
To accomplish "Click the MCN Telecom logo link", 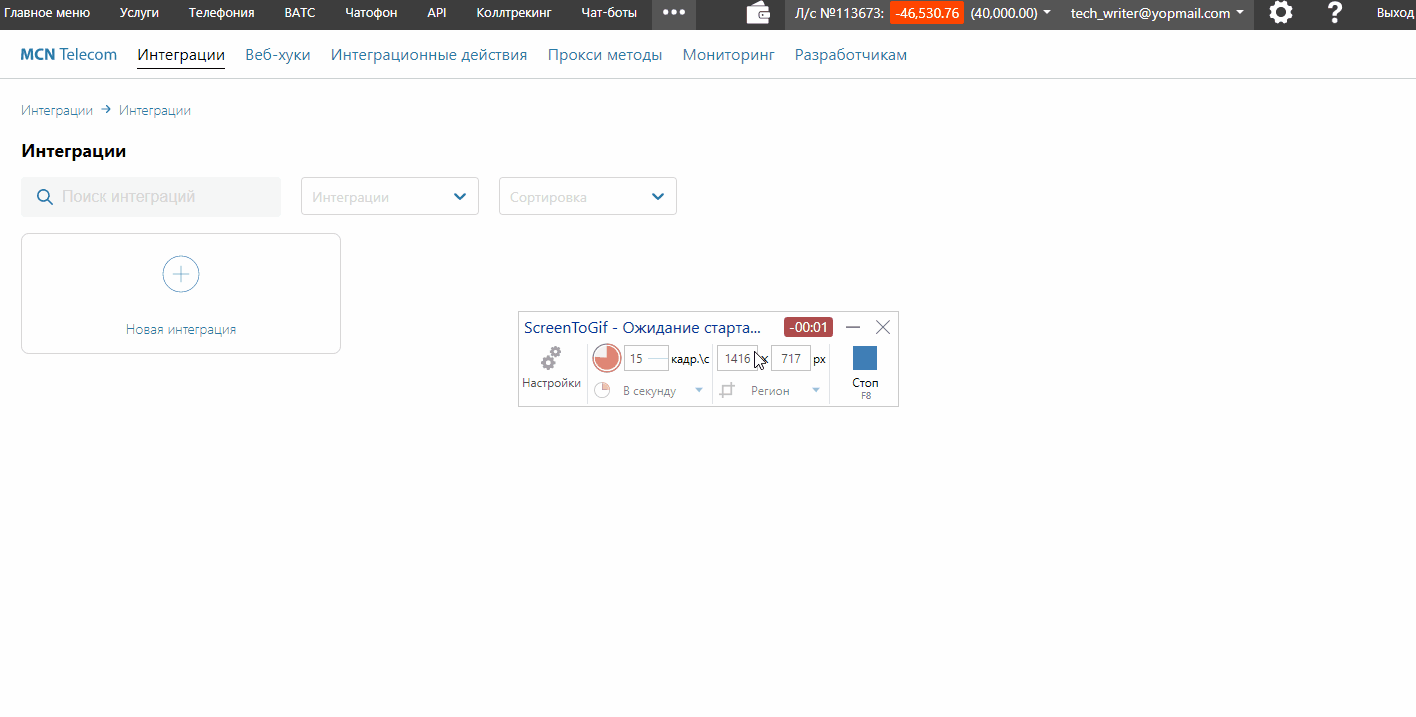I will pyautogui.click(x=68, y=55).
